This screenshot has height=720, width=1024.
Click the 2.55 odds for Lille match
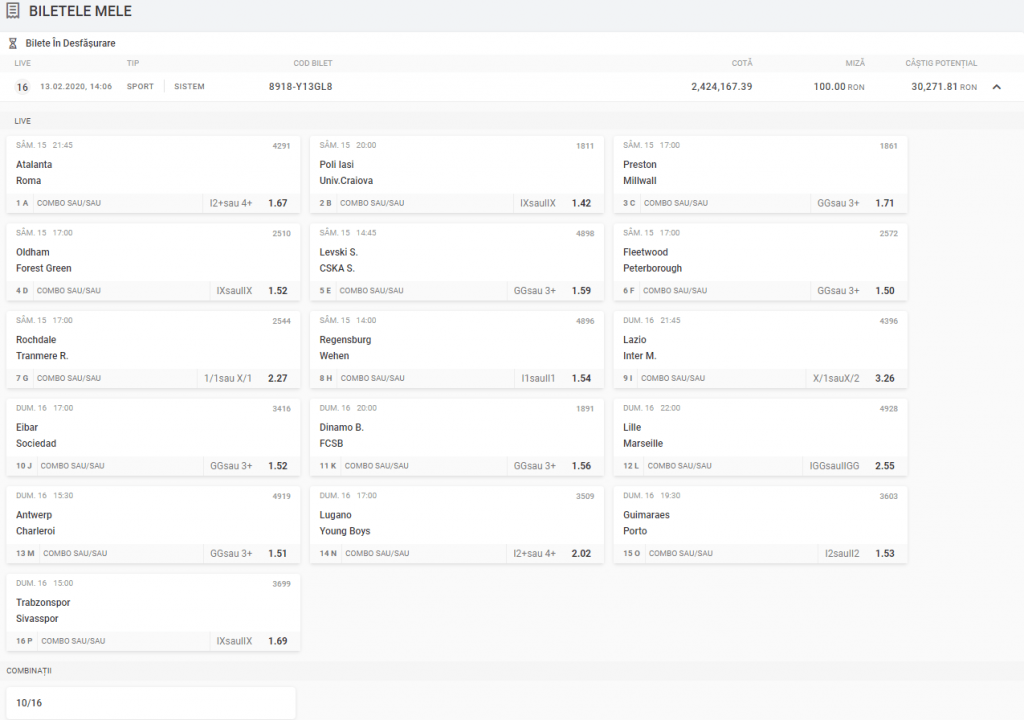(x=884, y=466)
